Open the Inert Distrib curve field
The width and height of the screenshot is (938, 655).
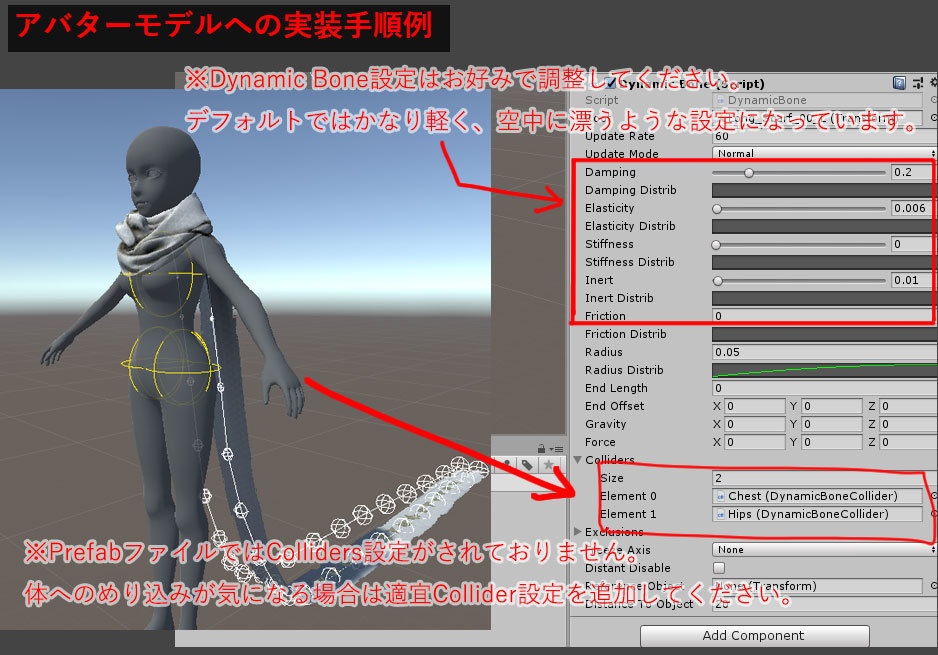pos(823,298)
